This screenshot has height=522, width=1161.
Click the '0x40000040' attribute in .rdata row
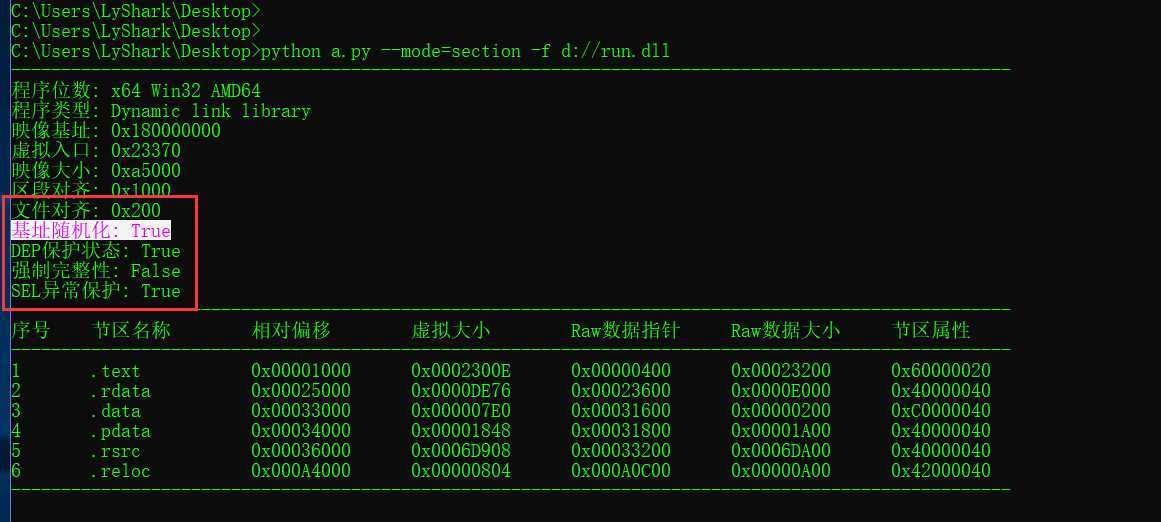click(x=940, y=391)
